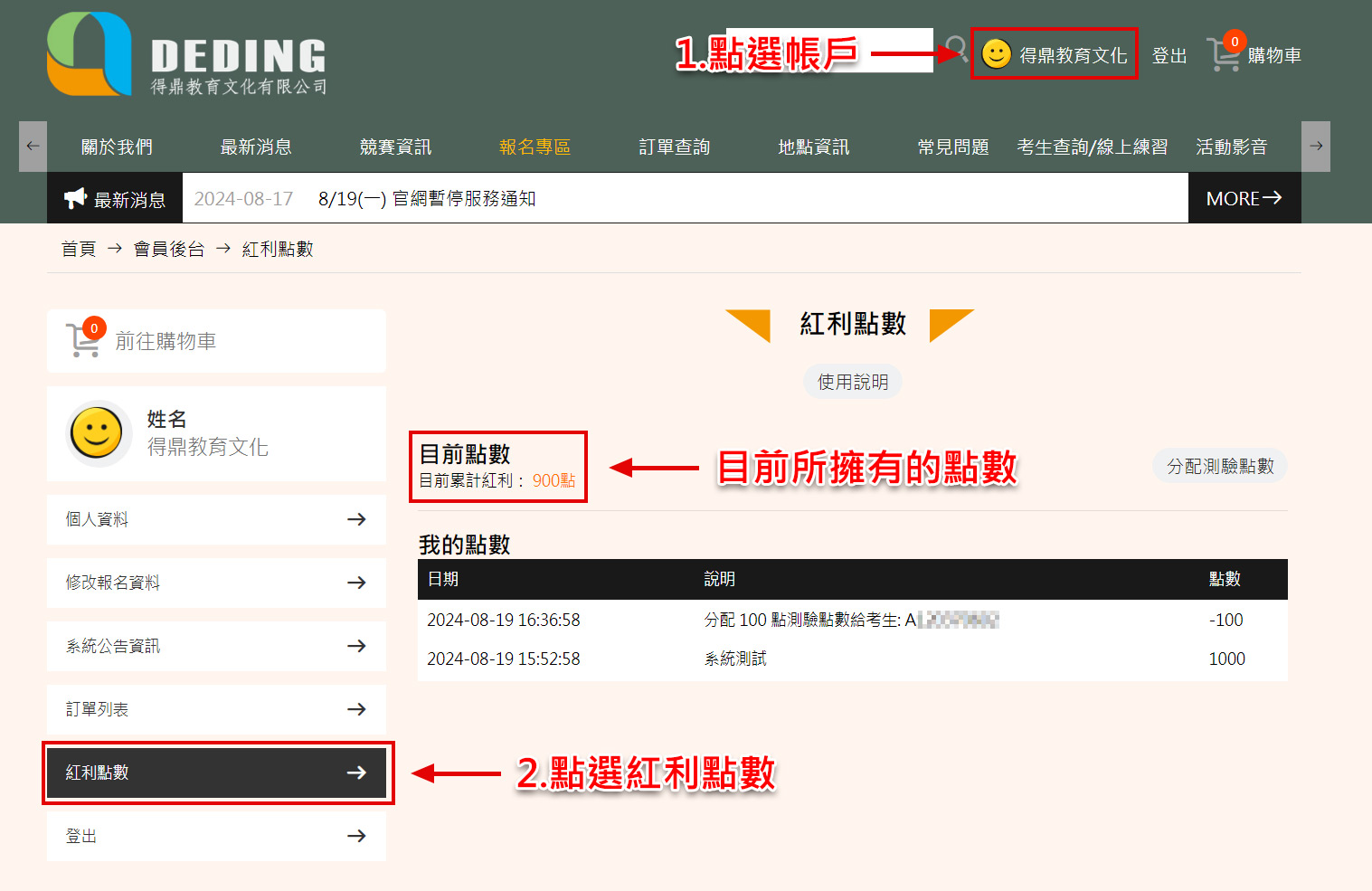The height and width of the screenshot is (891, 1372).
Task: Click 登出 in the top header
Action: 1169,56
